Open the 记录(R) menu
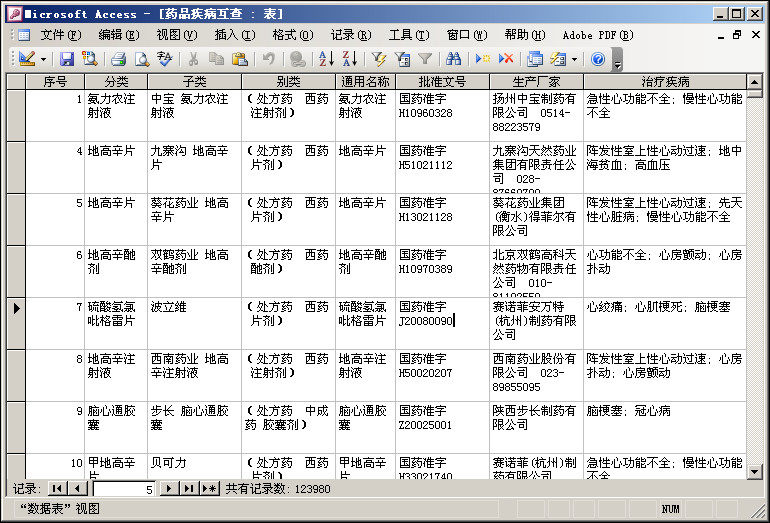The image size is (770, 523). (x=351, y=35)
